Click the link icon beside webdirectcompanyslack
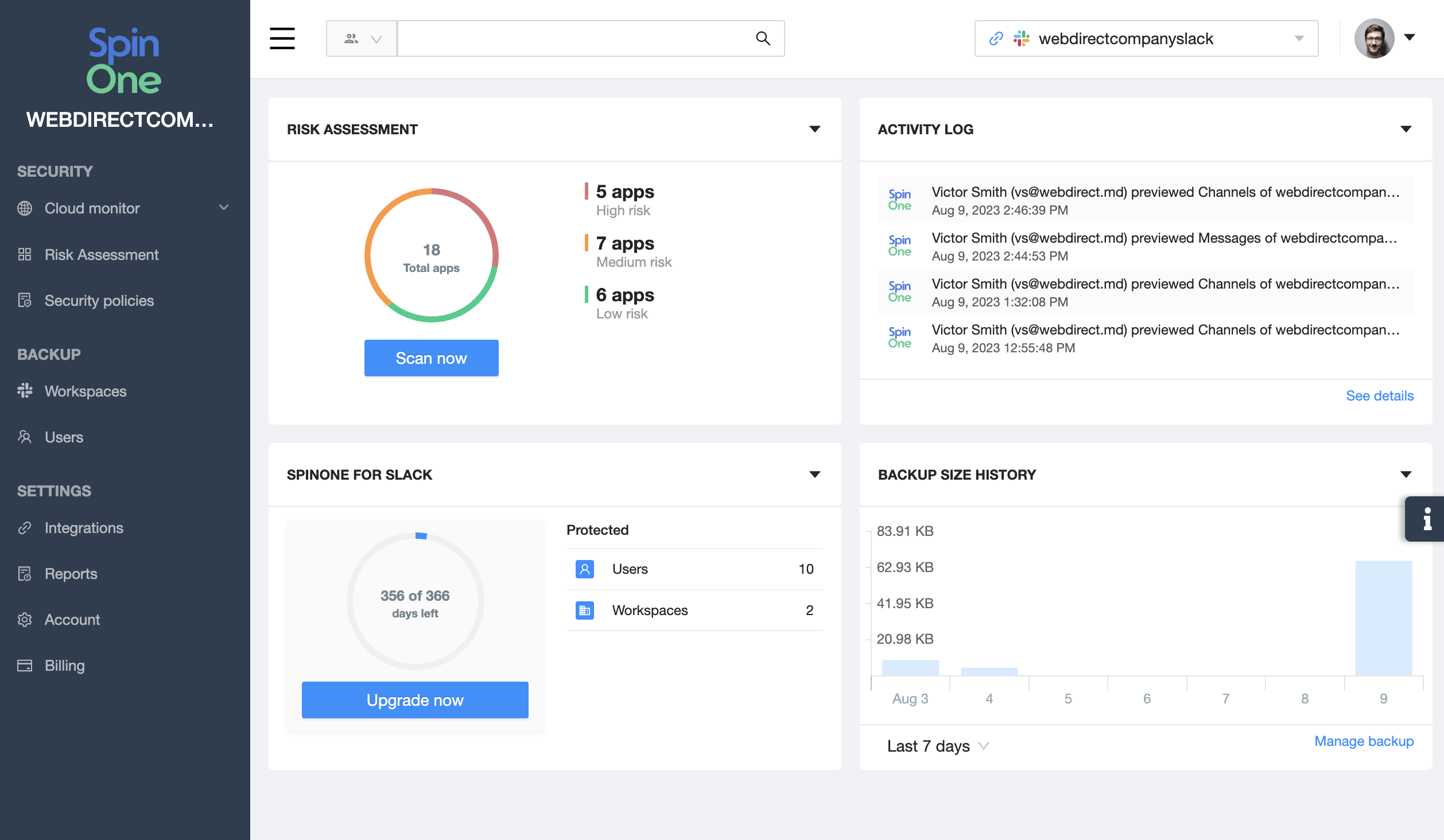 coord(996,38)
